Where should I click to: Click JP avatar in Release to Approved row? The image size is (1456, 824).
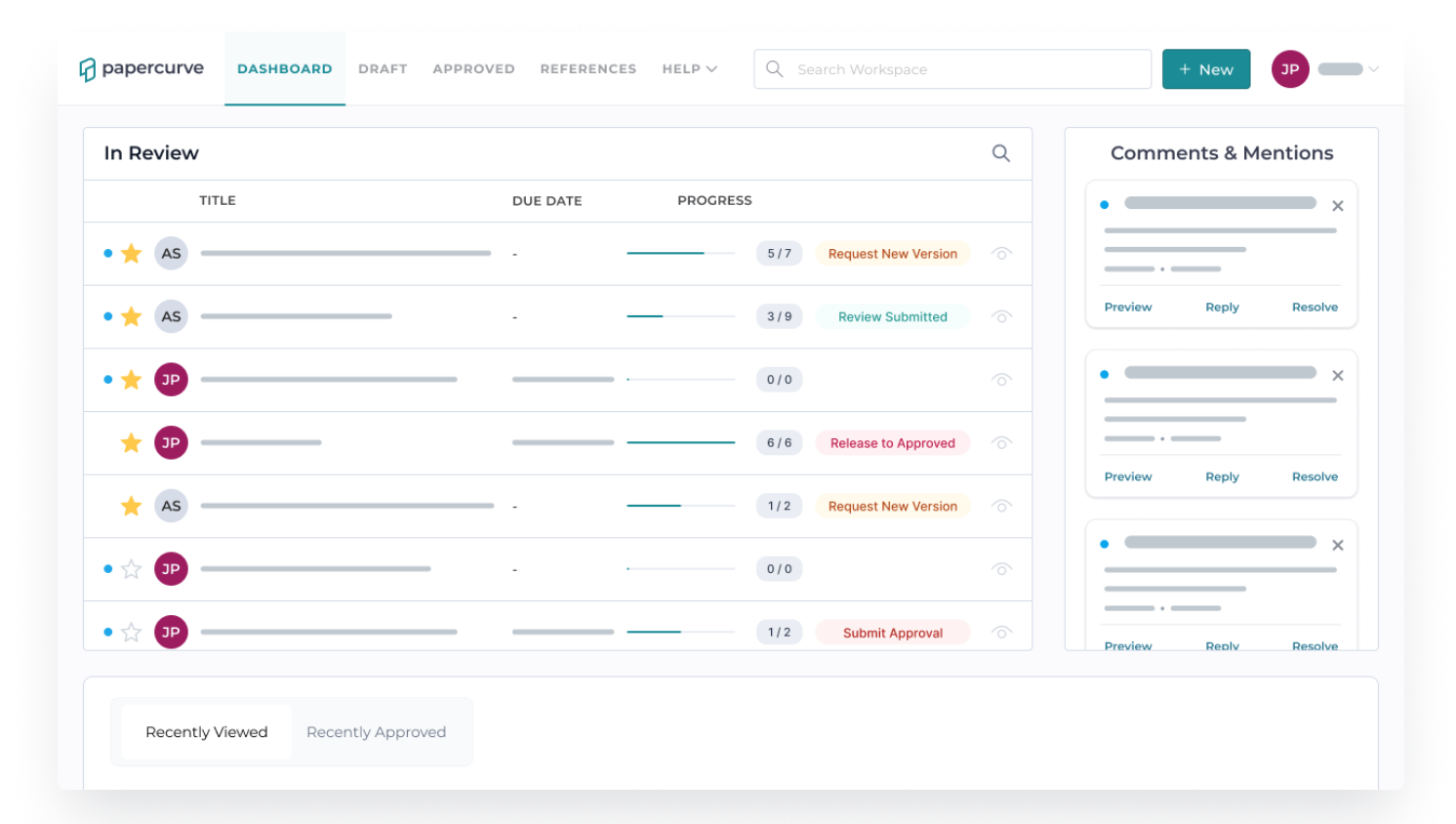(x=171, y=443)
